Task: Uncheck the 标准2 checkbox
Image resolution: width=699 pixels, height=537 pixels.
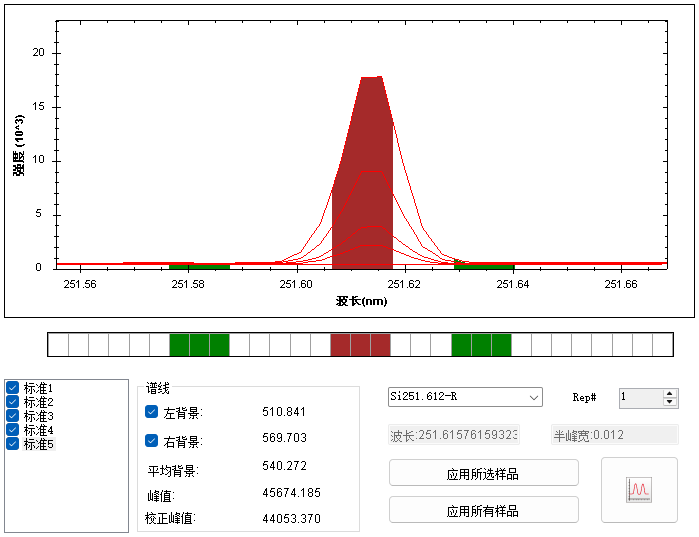Action: coord(12,402)
